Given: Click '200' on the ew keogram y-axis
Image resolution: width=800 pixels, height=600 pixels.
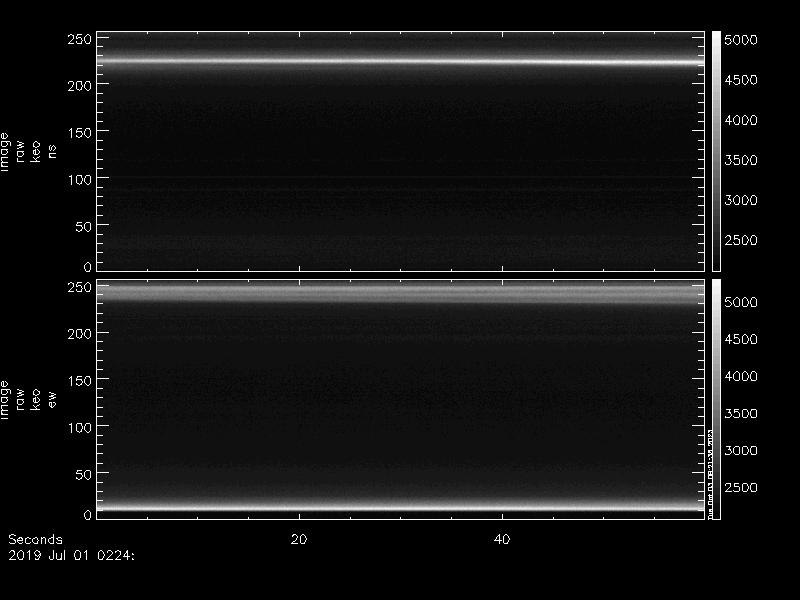Looking at the screenshot, I should coord(80,334).
